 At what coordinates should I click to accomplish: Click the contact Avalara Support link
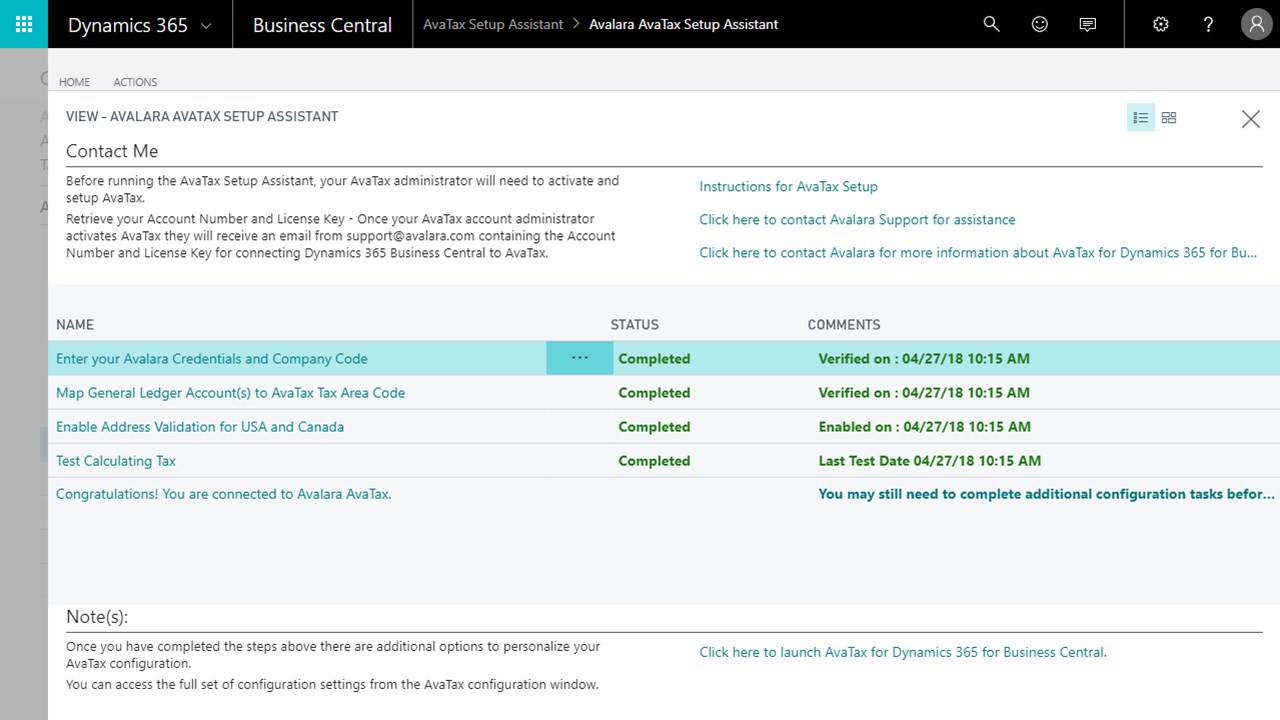click(x=857, y=219)
